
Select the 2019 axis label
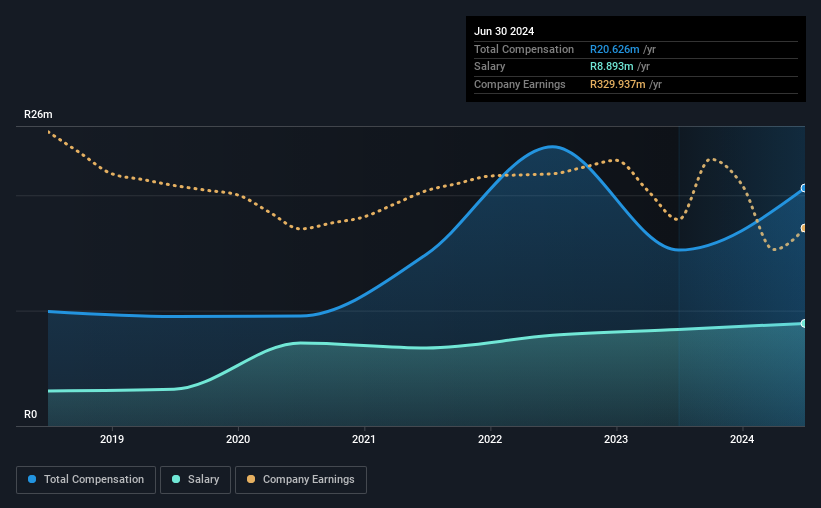click(112, 439)
